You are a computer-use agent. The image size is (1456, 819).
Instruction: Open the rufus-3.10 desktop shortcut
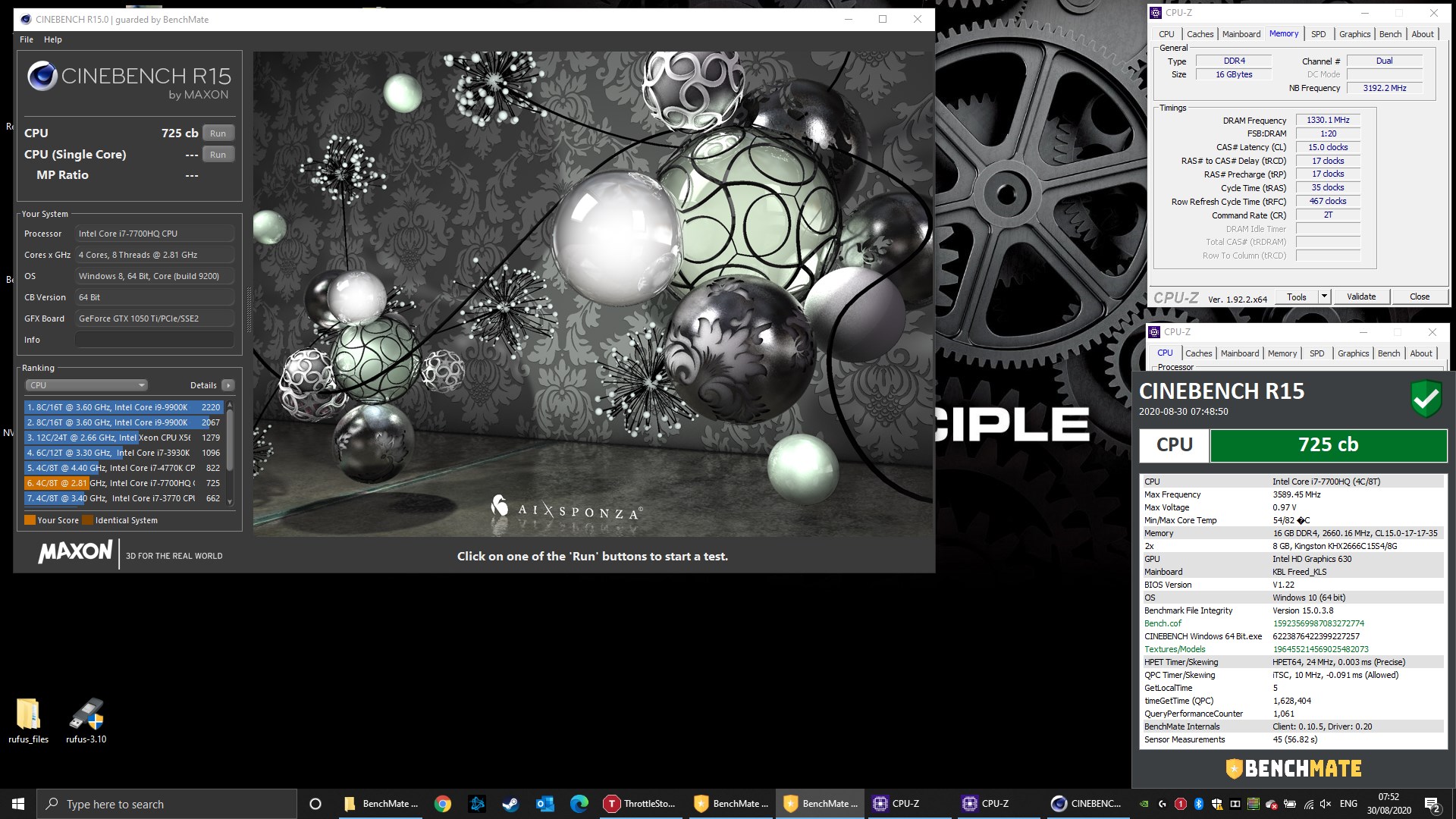pos(86,720)
